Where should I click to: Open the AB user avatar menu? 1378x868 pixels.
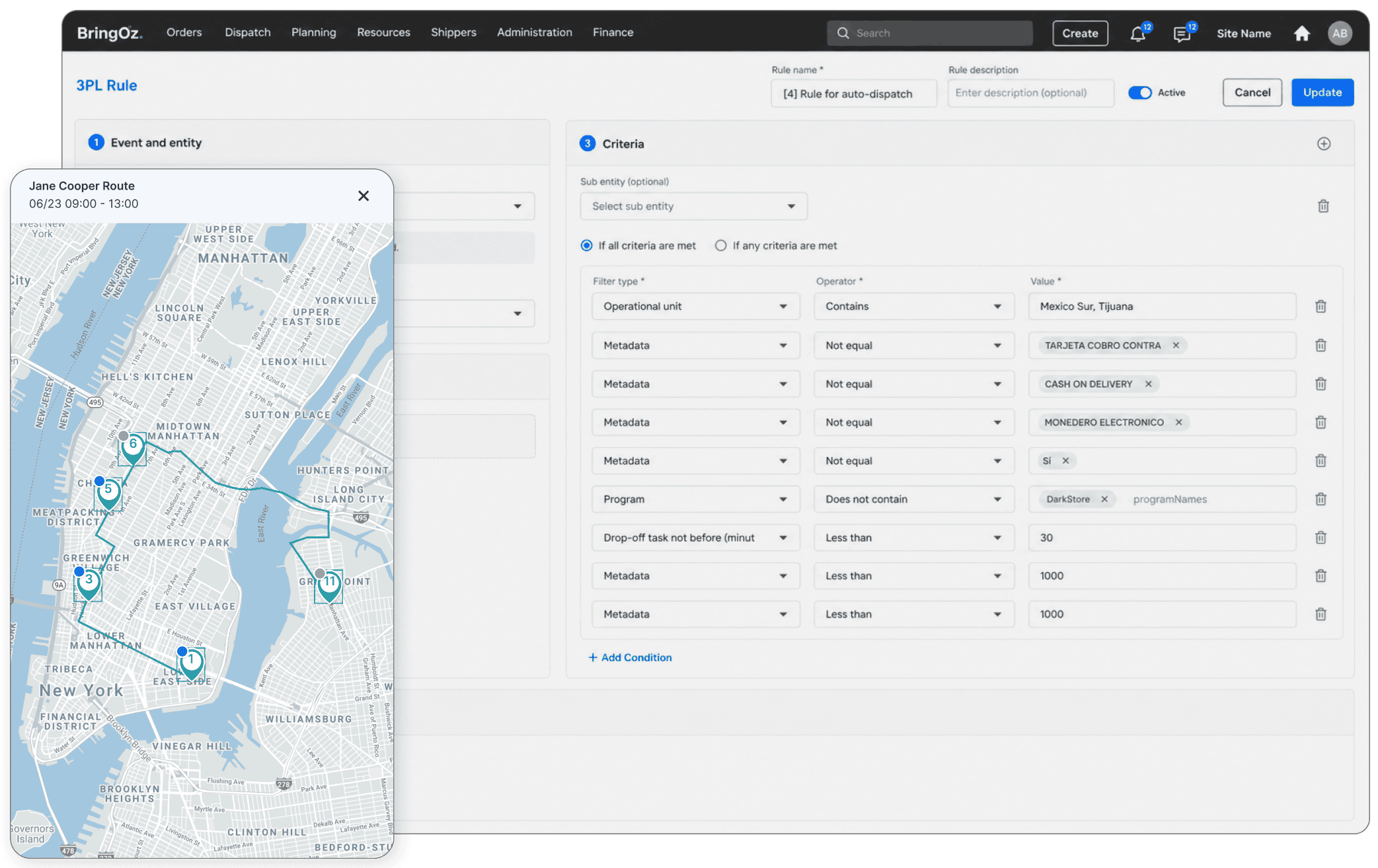[1340, 34]
